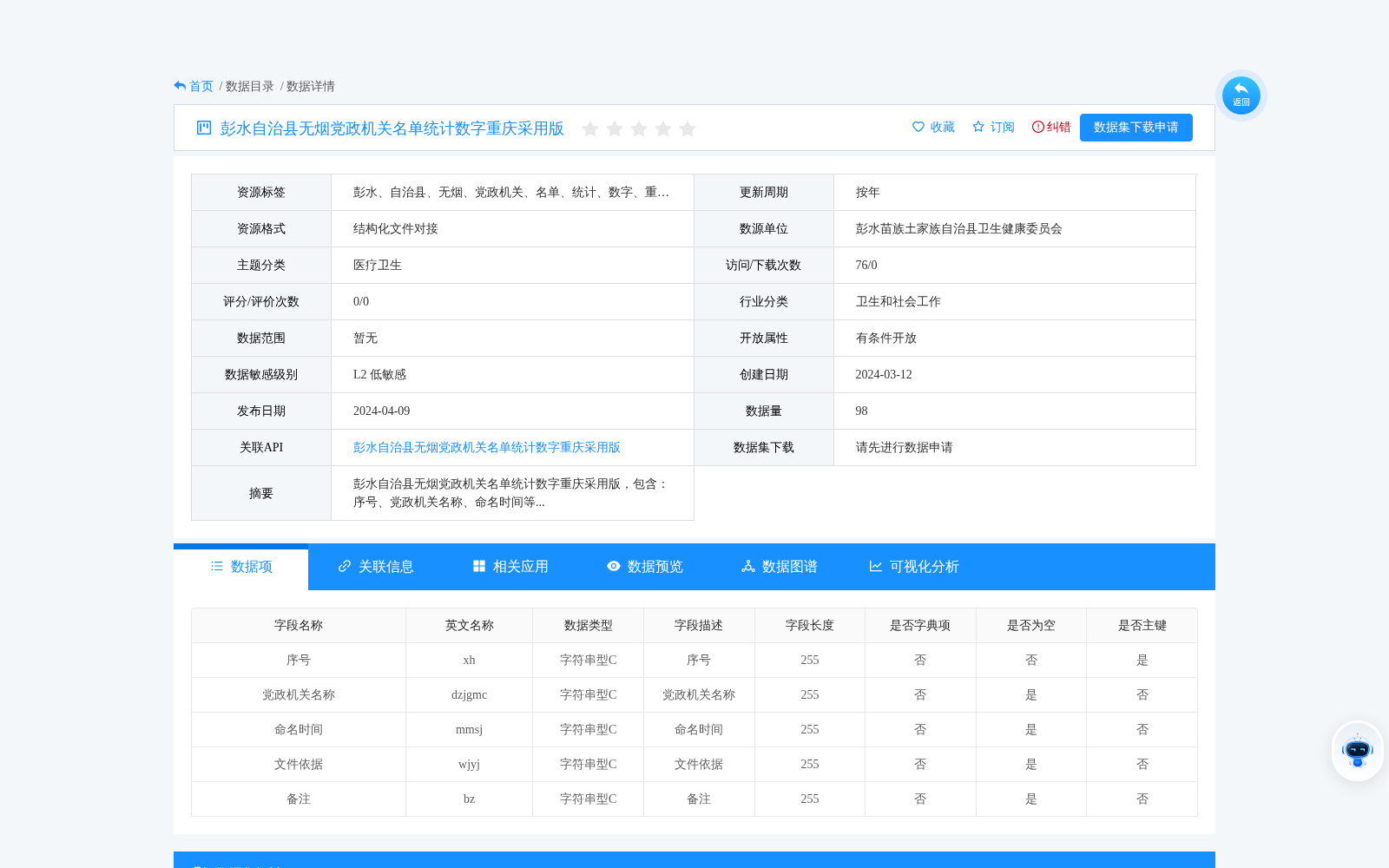Click 按年 update cycle value
Screen dimensions: 1389x868
point(868,193)
